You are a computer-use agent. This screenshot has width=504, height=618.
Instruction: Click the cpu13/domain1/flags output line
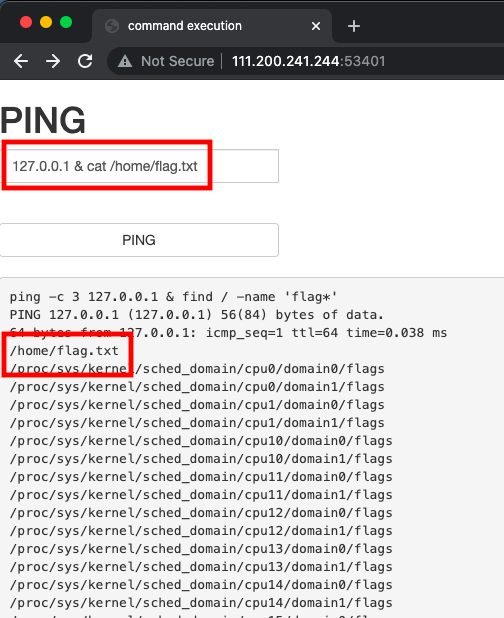click(201, 567)
